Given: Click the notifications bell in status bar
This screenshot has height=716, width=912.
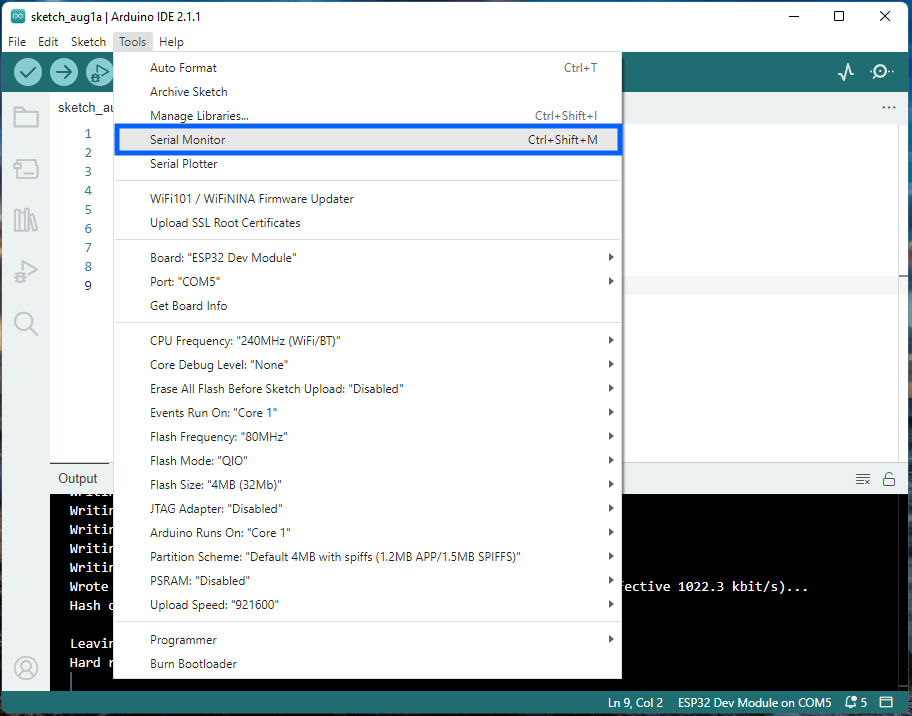Looking at the screenshot, I should click(851, 703).
